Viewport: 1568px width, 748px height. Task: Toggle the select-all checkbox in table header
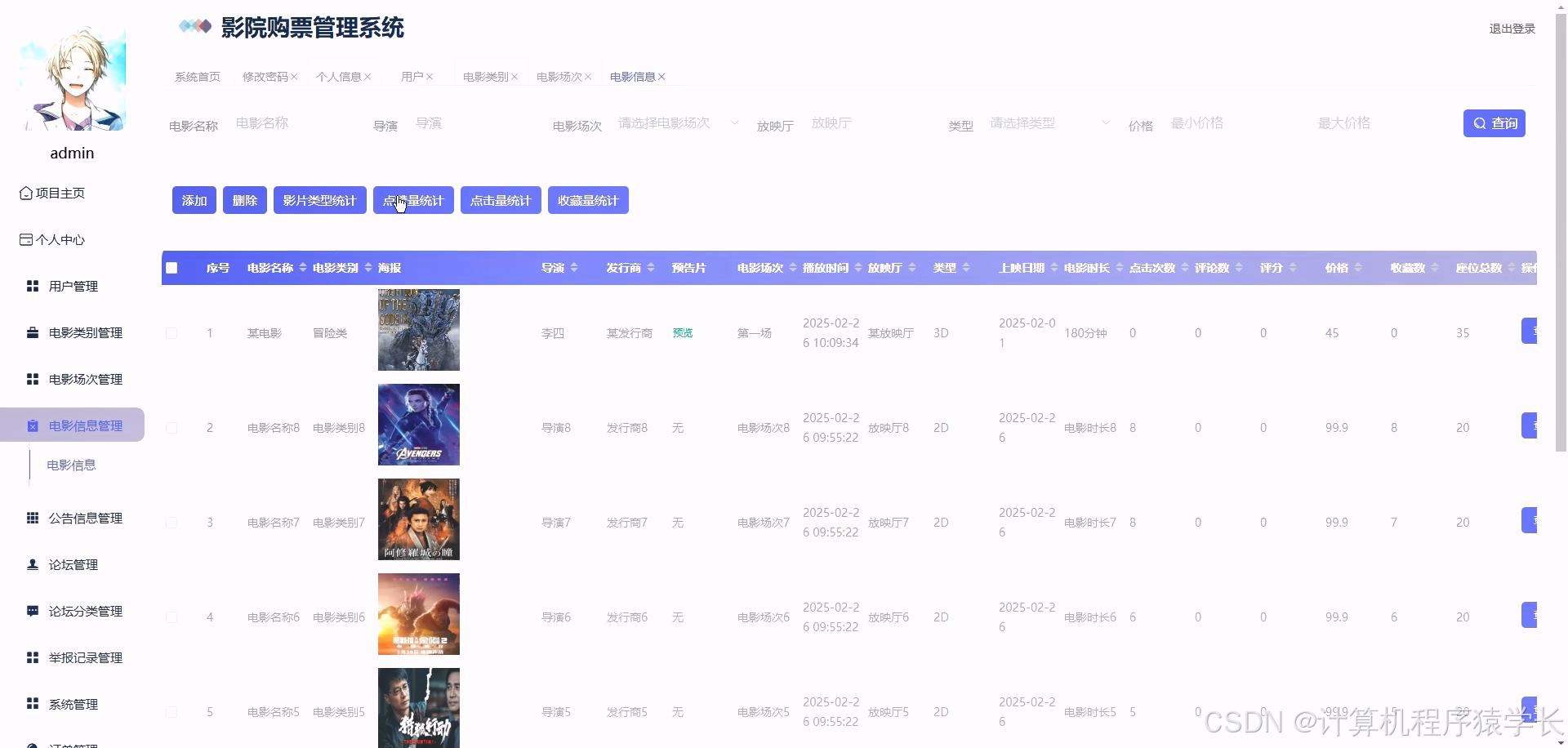(171, 267)
